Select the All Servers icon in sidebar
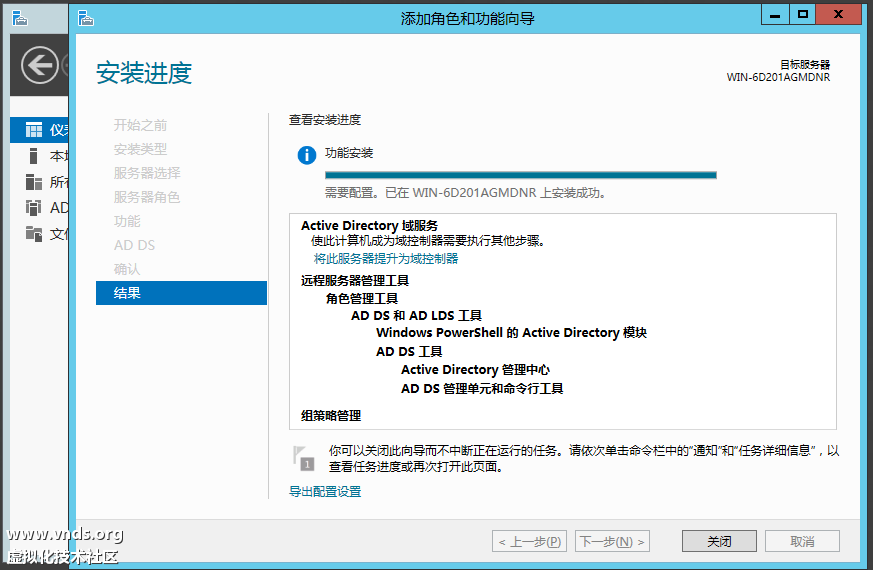 point(33,181)
